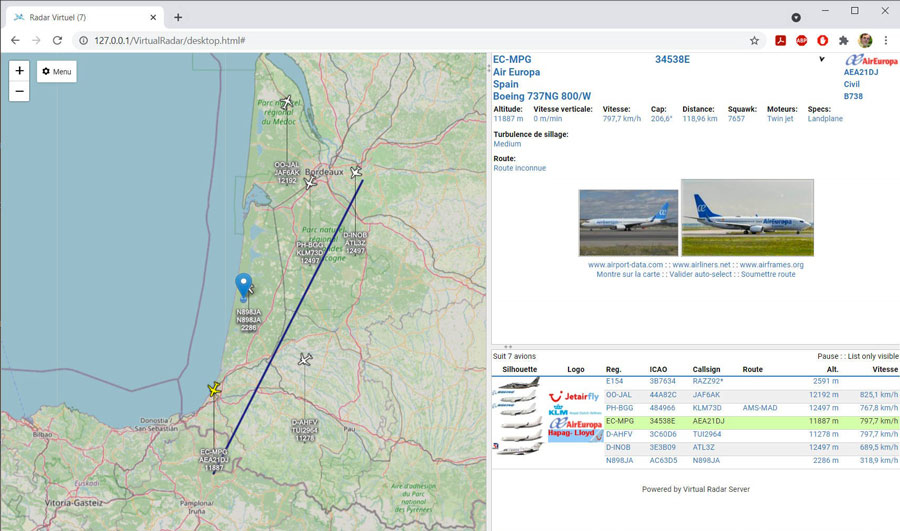Select the N898JA registration in the list
The width and height of the screenshot is (900, 531).
pyautogui.click(x=619, y=460)
